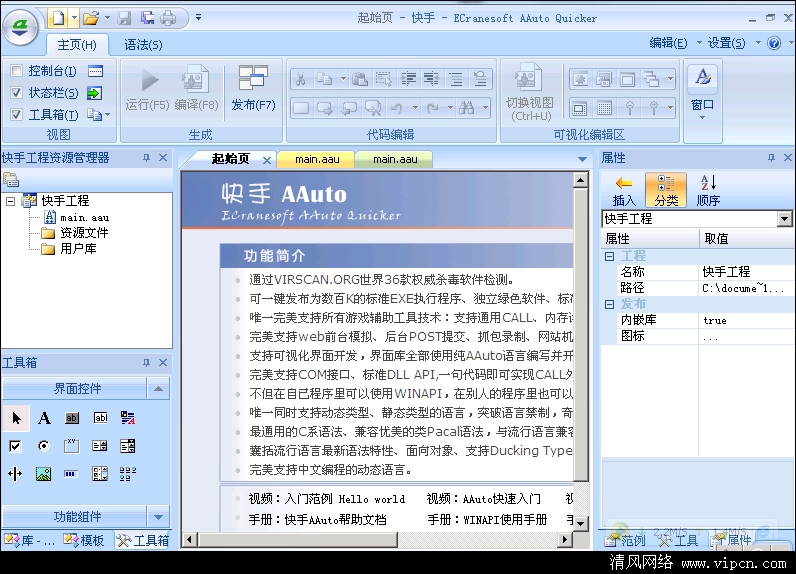Switch to the 范例 bottom tab
The height and width of the screenshot is (574, 796).
pos(625,541)
